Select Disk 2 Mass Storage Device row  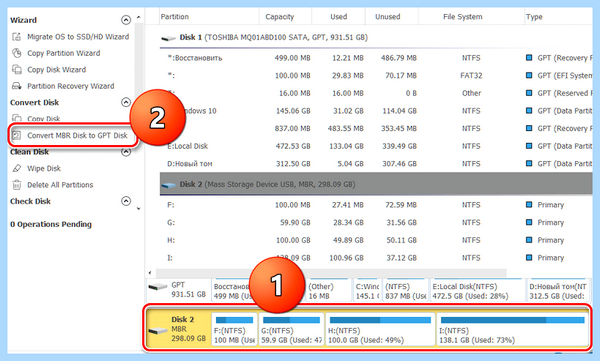coord(376,184)
